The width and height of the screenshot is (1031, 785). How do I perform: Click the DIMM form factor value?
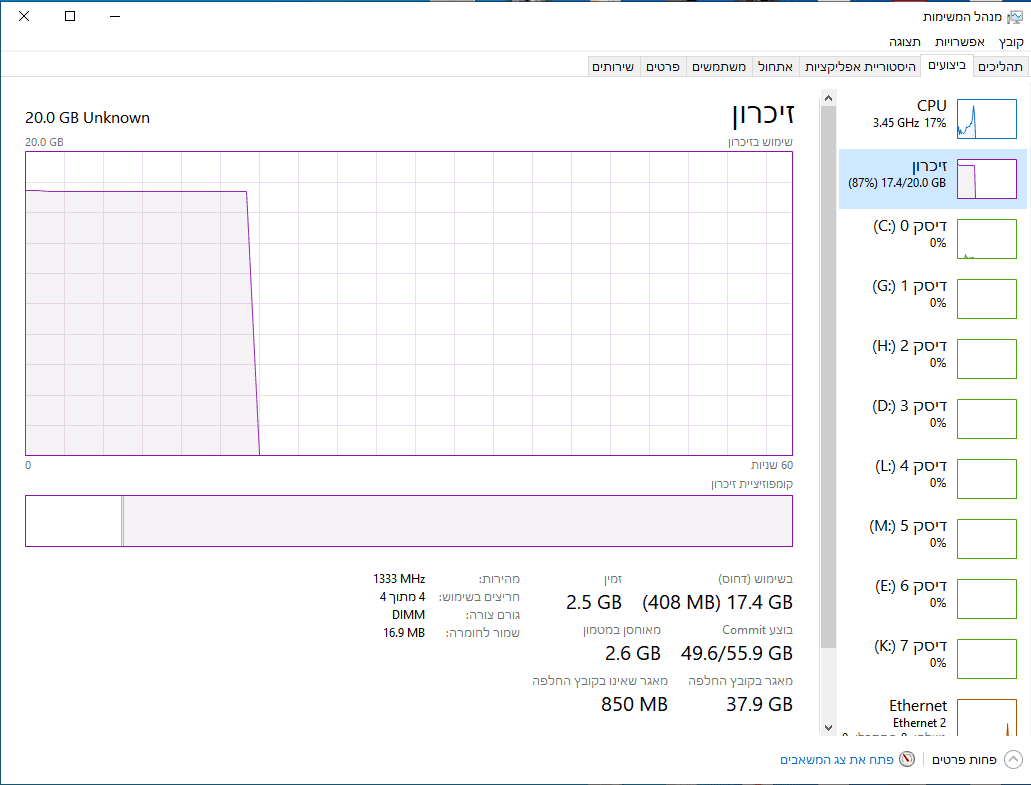[x=408, y=615]
